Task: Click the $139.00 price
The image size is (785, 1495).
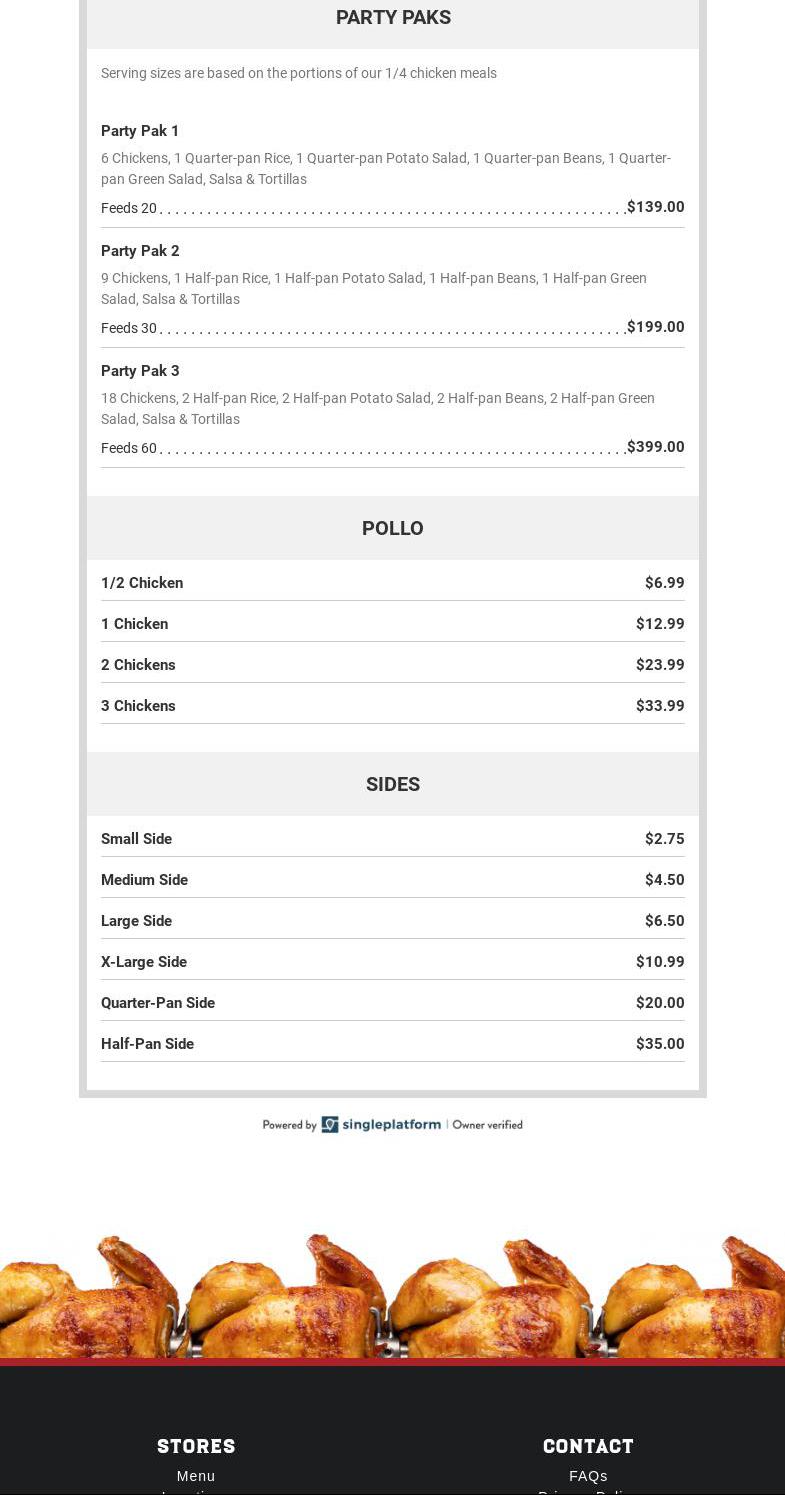Action: point(656,207)
